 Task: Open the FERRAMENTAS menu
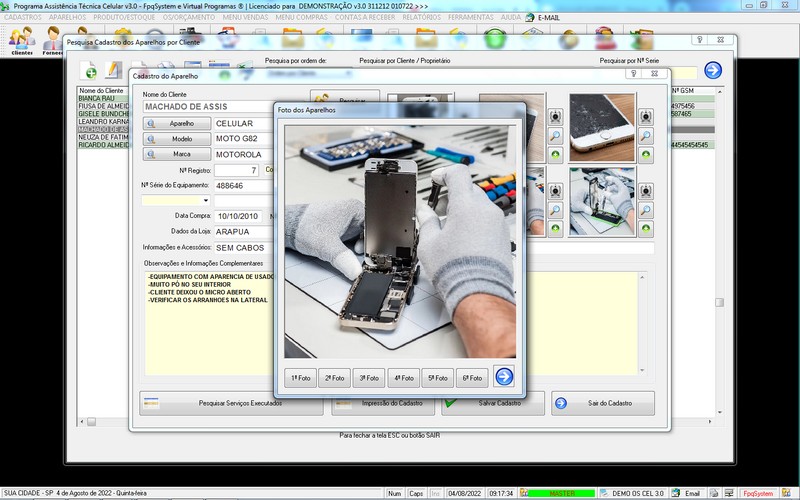click(x=473, y=18)
